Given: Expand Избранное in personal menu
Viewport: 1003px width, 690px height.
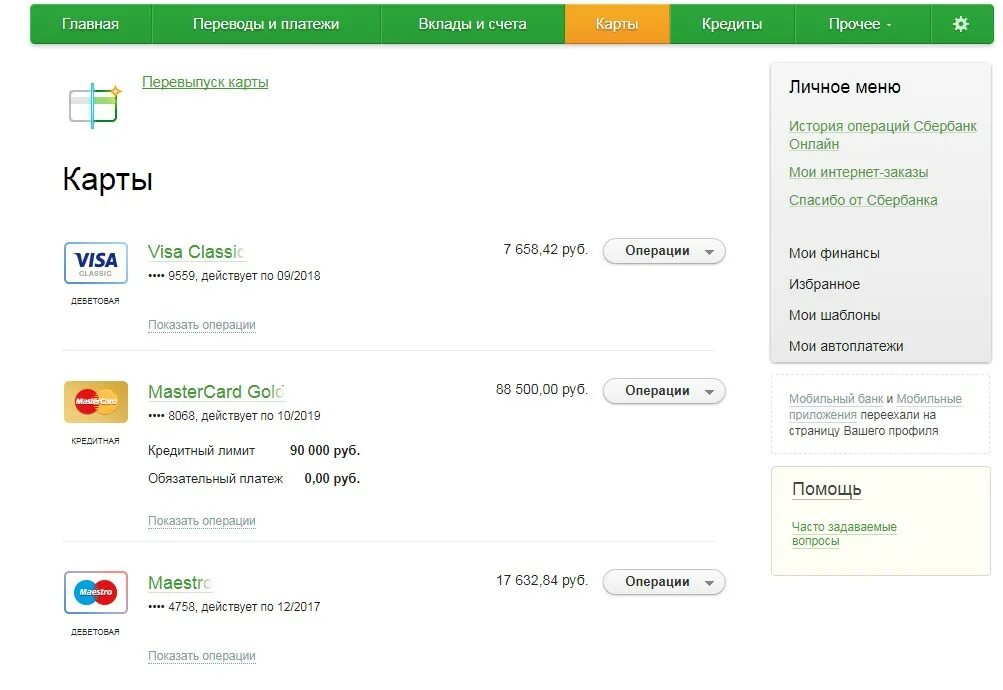Looking at the screenshot, I should pos(824,284).
